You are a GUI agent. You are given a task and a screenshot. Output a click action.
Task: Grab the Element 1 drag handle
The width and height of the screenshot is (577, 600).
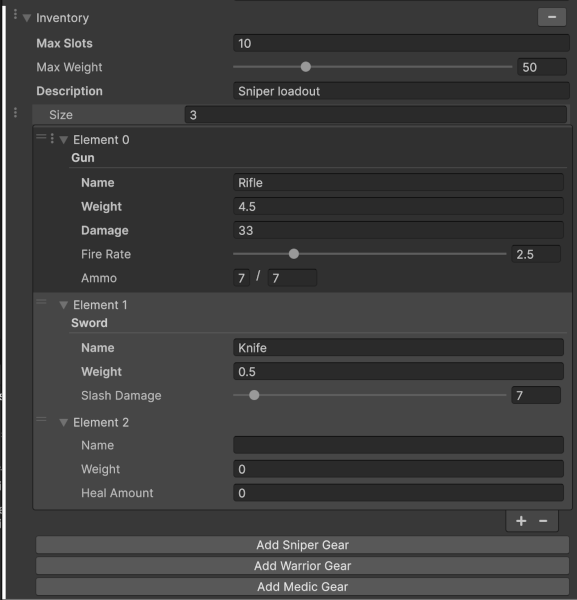coord(41,302)
